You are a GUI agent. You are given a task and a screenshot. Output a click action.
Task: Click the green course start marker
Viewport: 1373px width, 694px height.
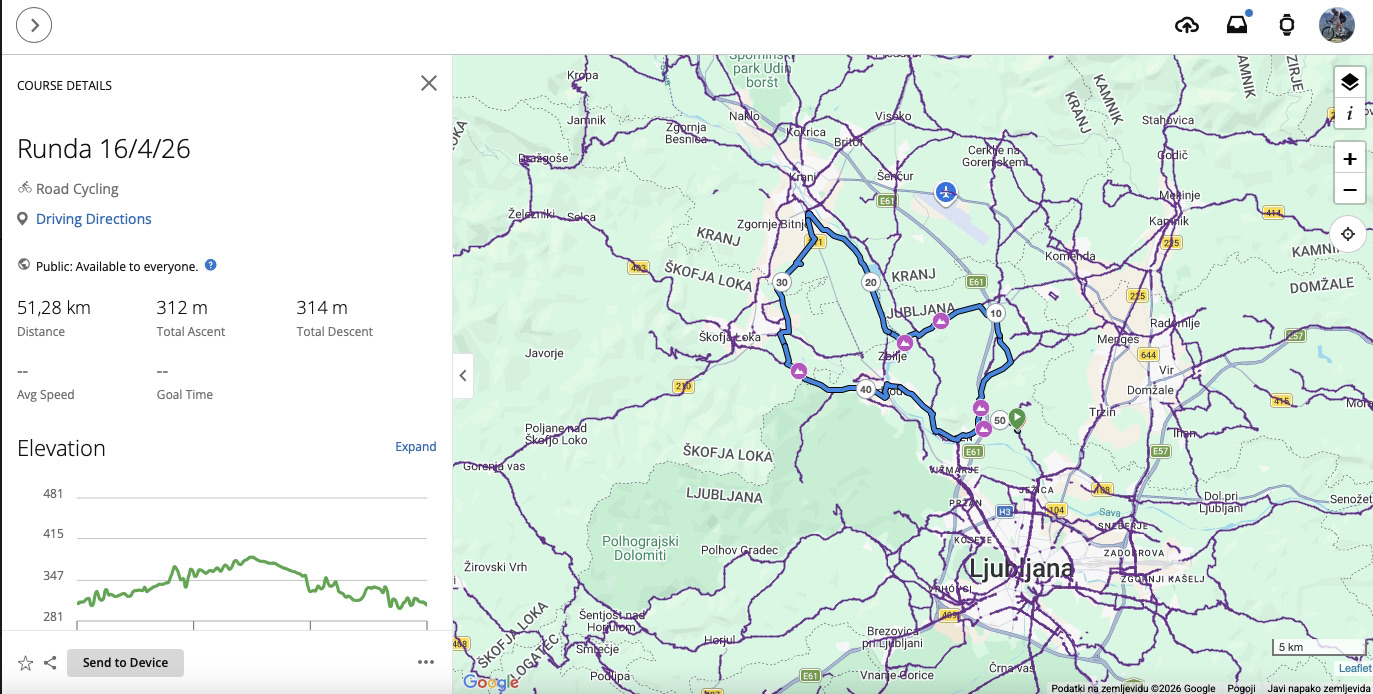coord(1017,418)
